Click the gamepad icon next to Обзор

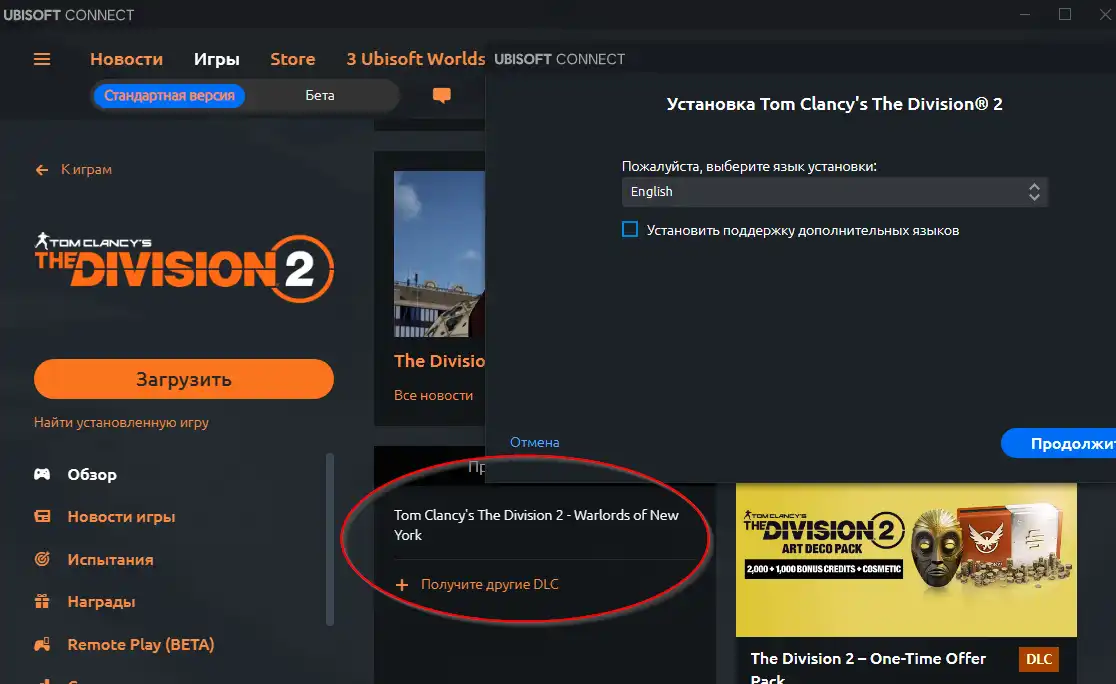[43, 474]
